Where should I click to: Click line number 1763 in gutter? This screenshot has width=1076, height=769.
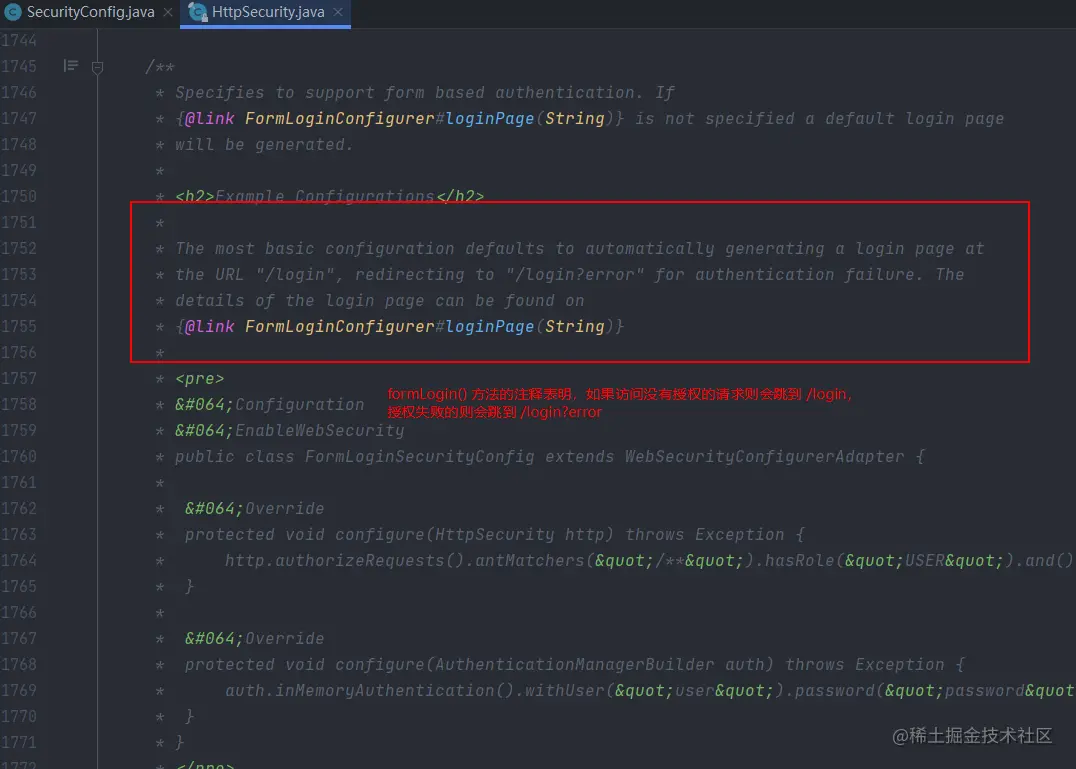19,534
